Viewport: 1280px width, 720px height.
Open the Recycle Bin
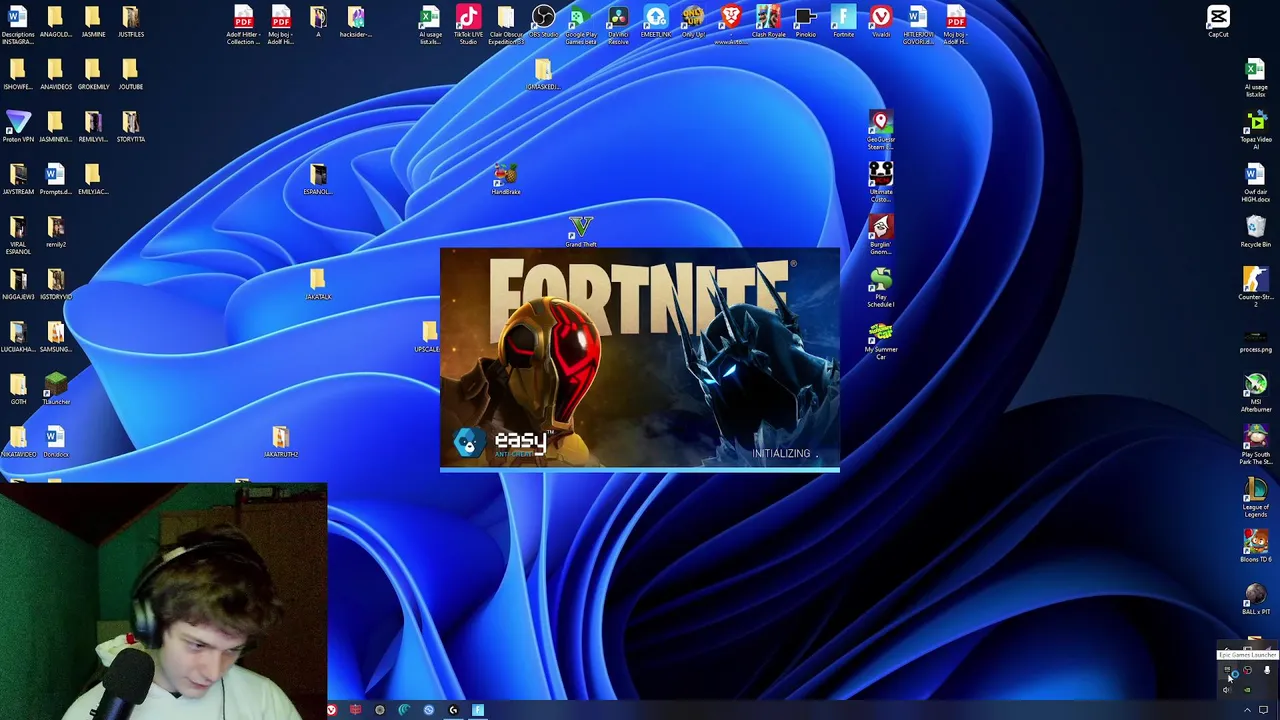click(1256, 232)
